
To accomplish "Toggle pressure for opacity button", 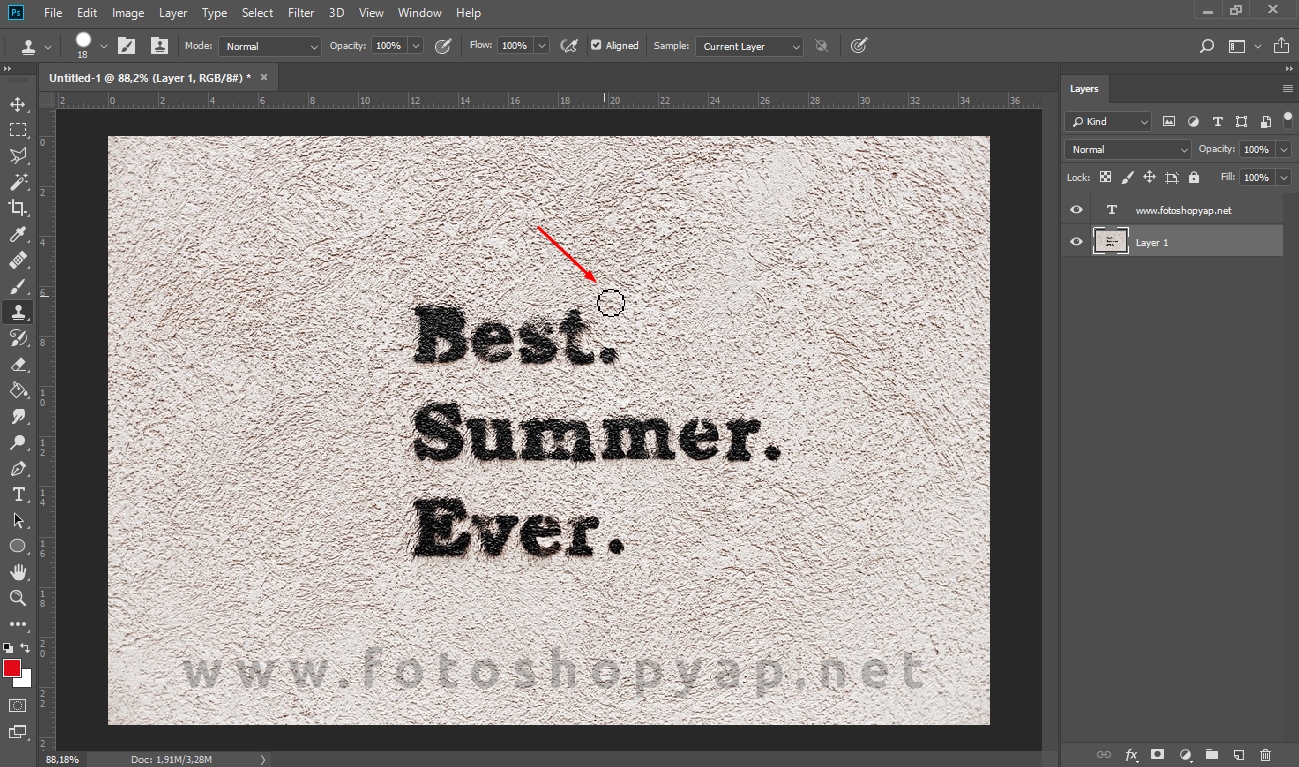I will pyautogui.click(x=443, y=46).
